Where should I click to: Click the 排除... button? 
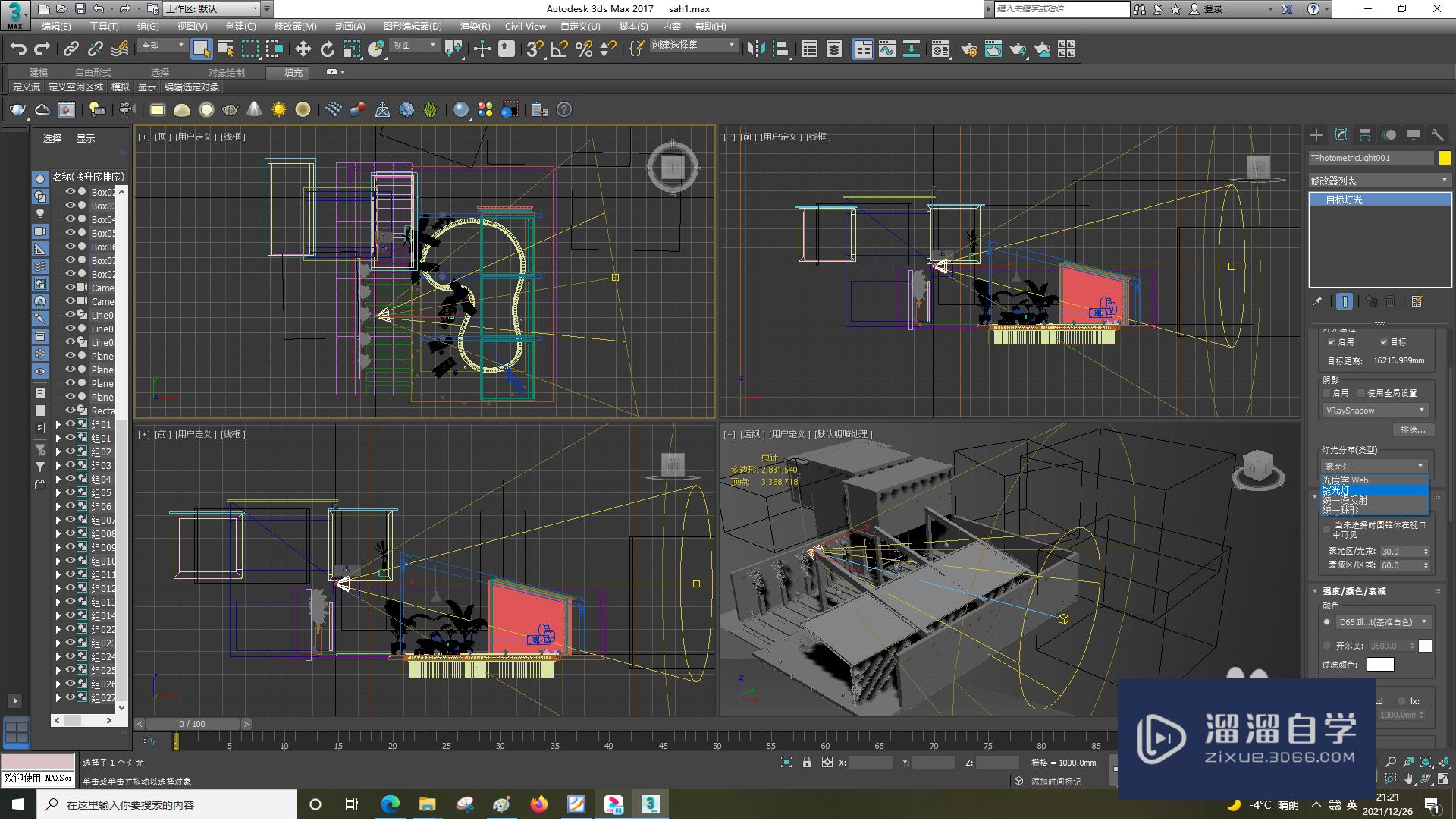[x=1412, y=429]
